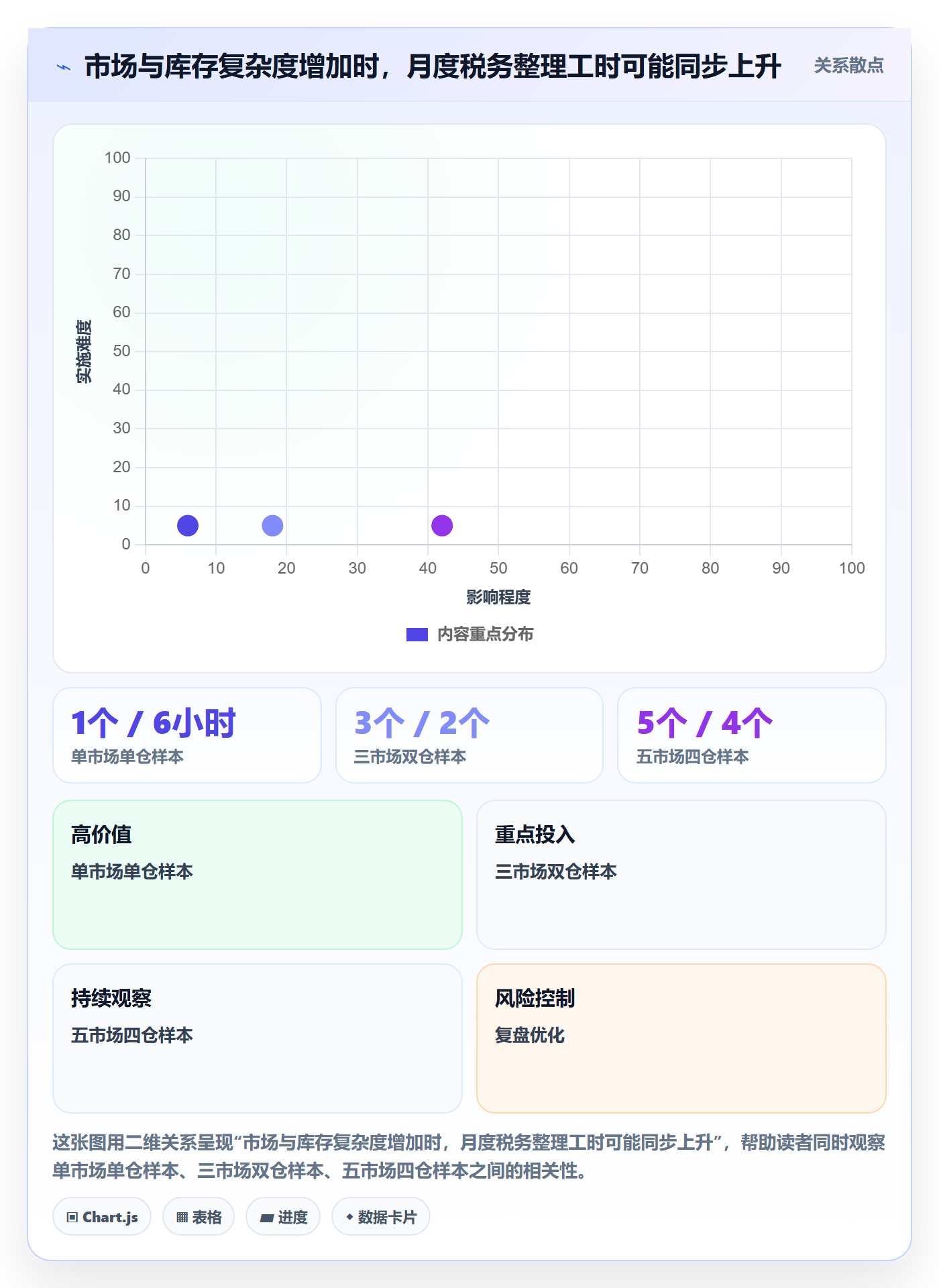939x1288 pixels.
Task: Click 复盘优化 in the 风险控制 card
Action: pyautogui.click(x=530, y=1035)
